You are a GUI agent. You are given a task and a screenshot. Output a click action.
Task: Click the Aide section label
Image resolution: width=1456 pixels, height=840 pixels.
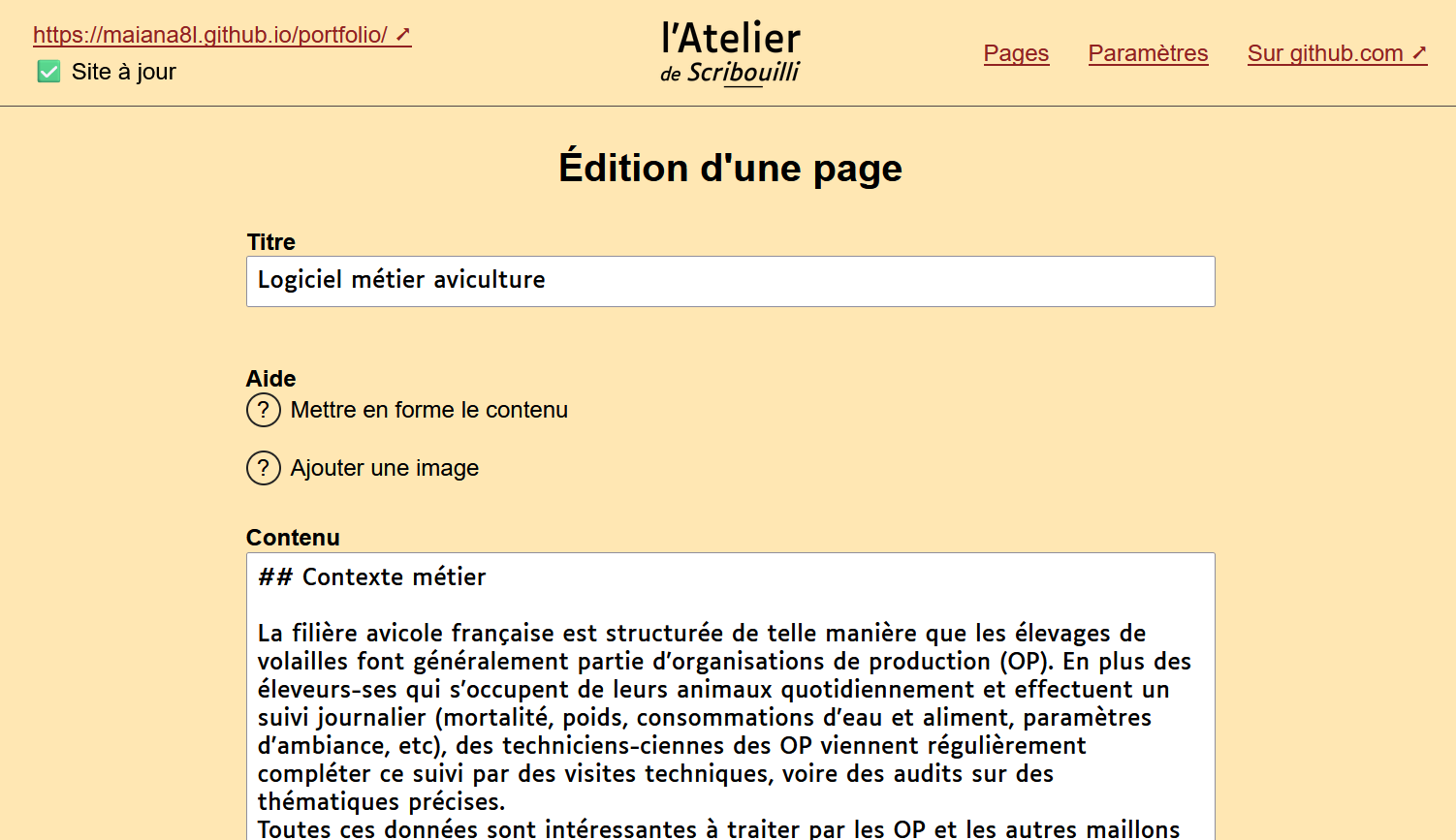click(x=270, y=379)
